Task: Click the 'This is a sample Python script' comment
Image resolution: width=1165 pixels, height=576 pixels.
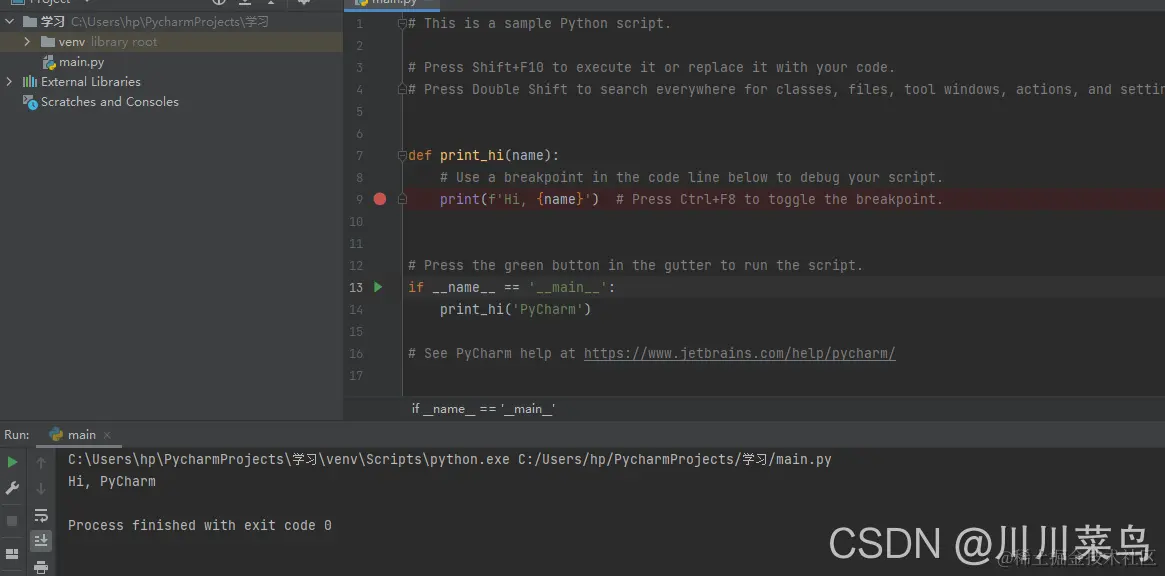Action: click(539, 24)
